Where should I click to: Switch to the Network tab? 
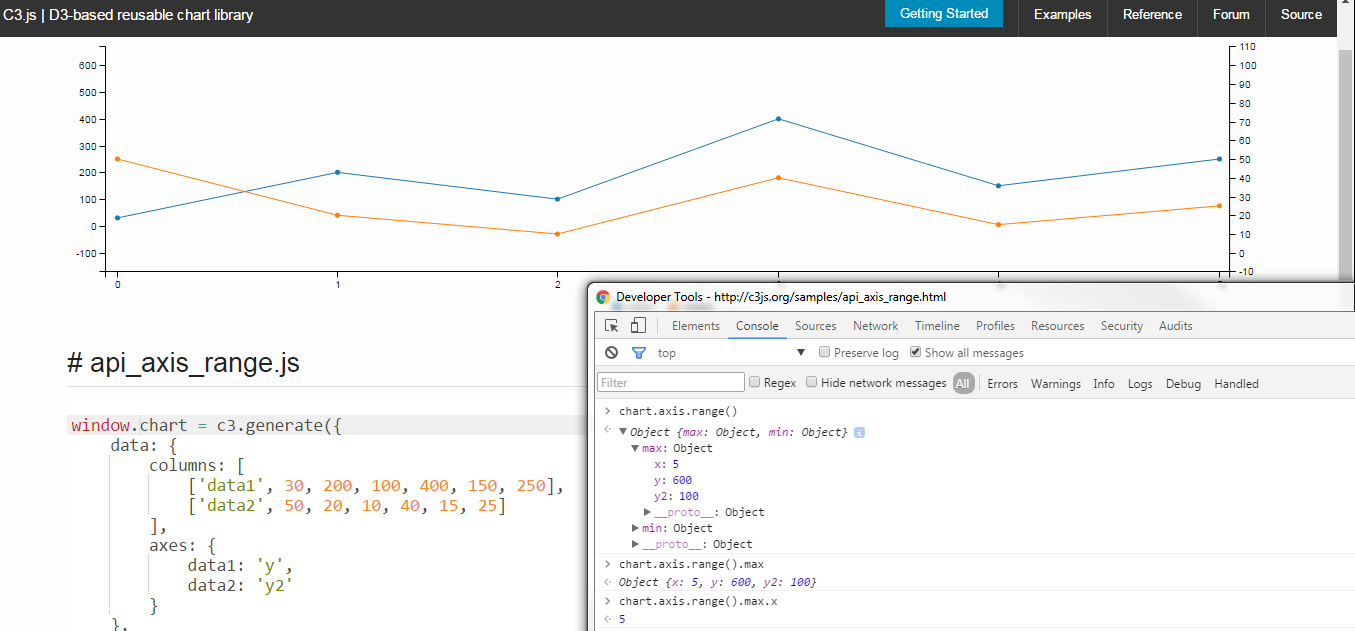[875, 326]
